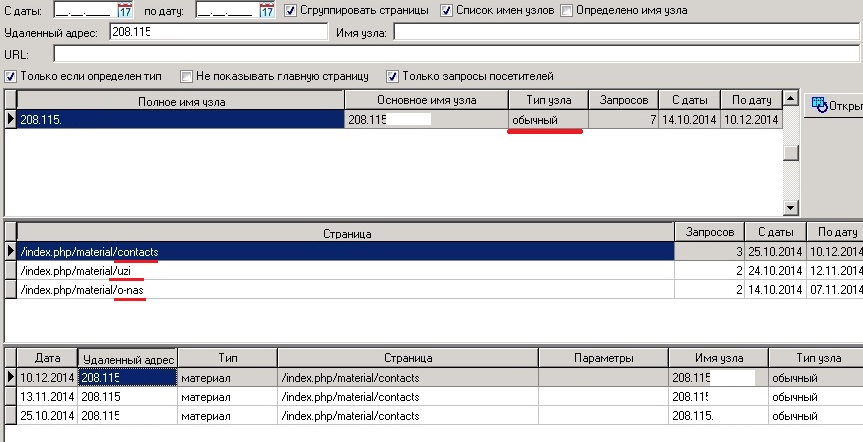Toggle 'Только запросы посетителей' checkbox
This screenshot has width=863, height=442.
[x=392, y=77]
